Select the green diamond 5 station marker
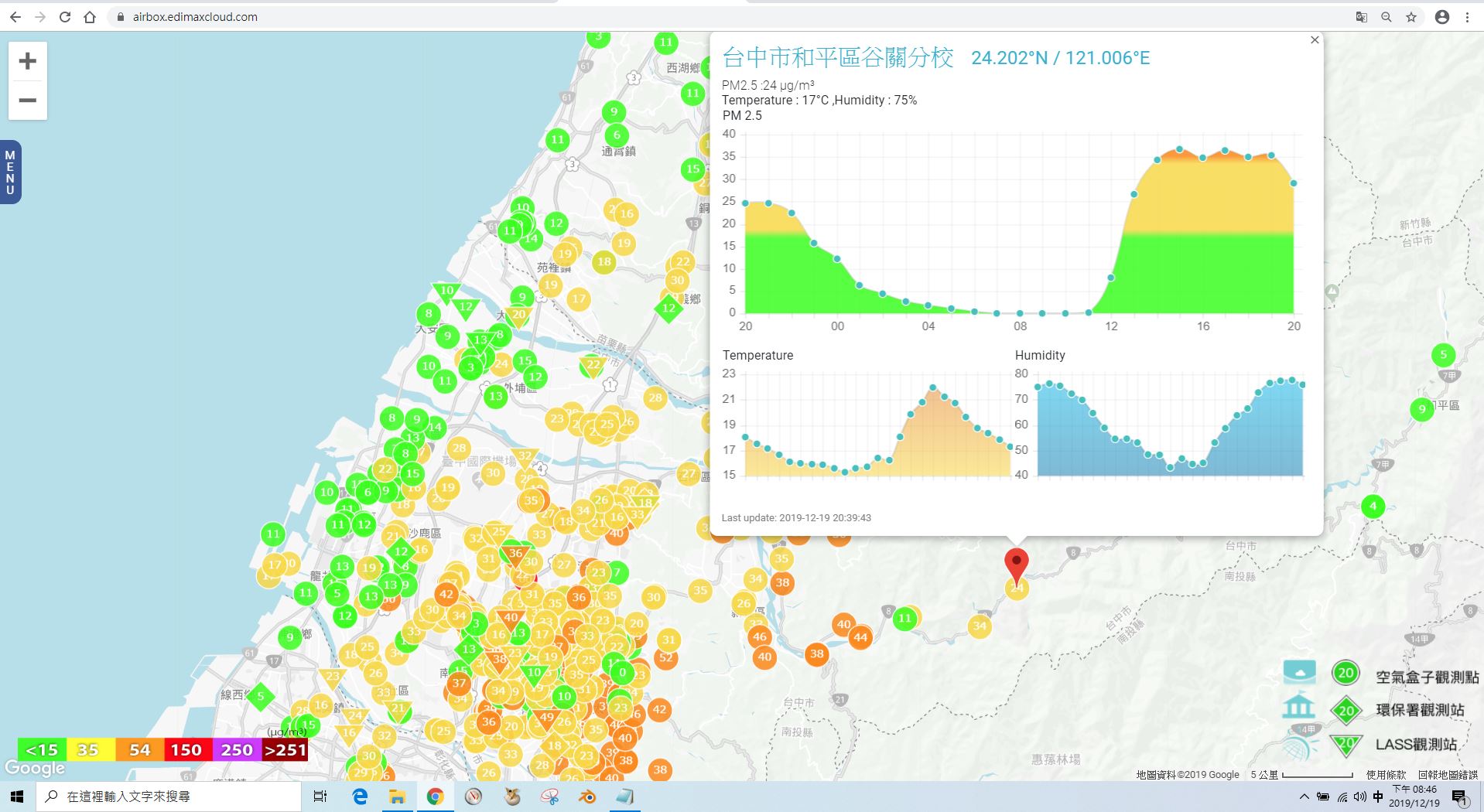1484x812 pixels. coord(261,696)
